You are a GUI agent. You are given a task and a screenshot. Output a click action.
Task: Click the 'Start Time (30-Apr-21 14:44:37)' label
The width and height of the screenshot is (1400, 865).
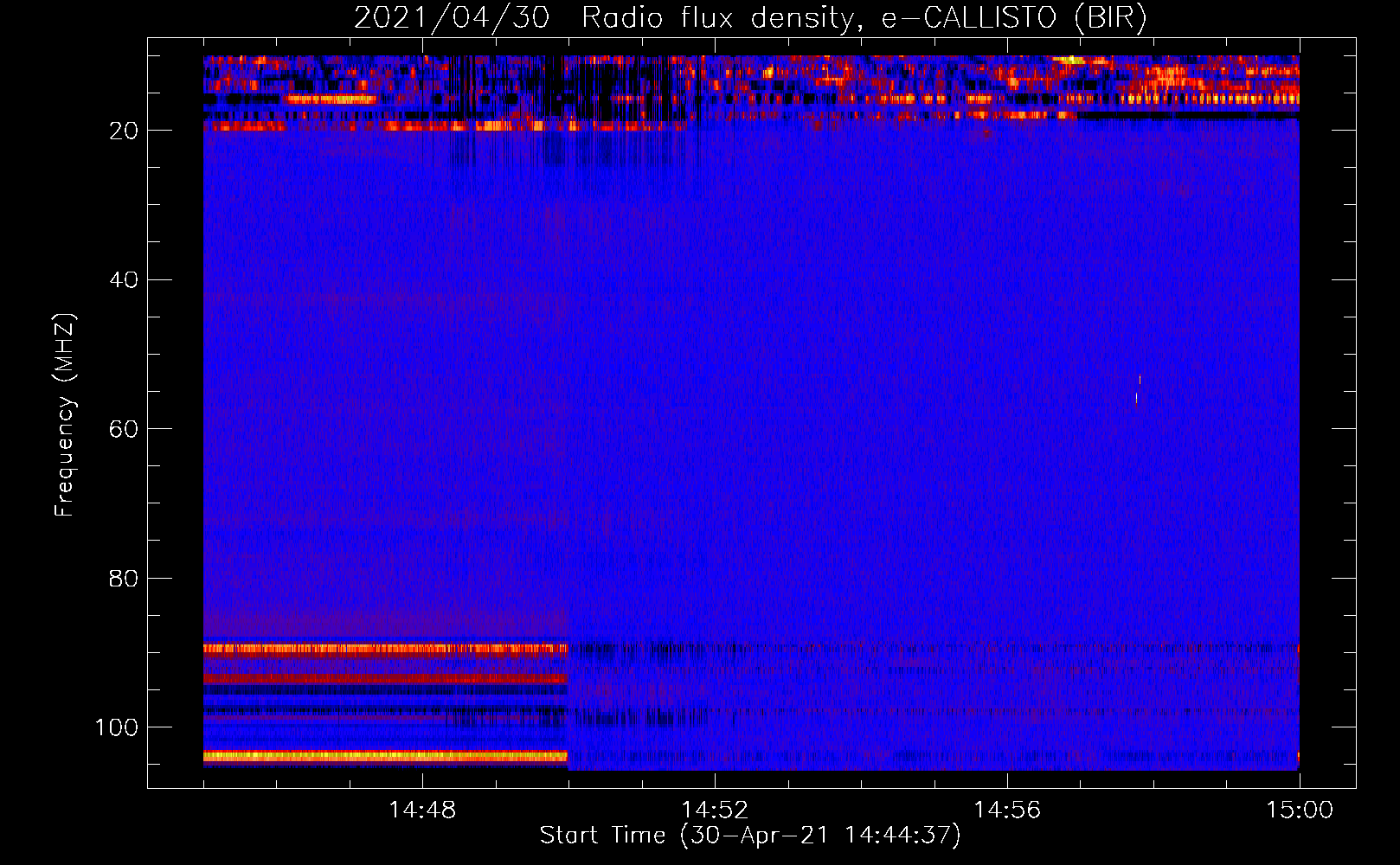tap(750, 836)
